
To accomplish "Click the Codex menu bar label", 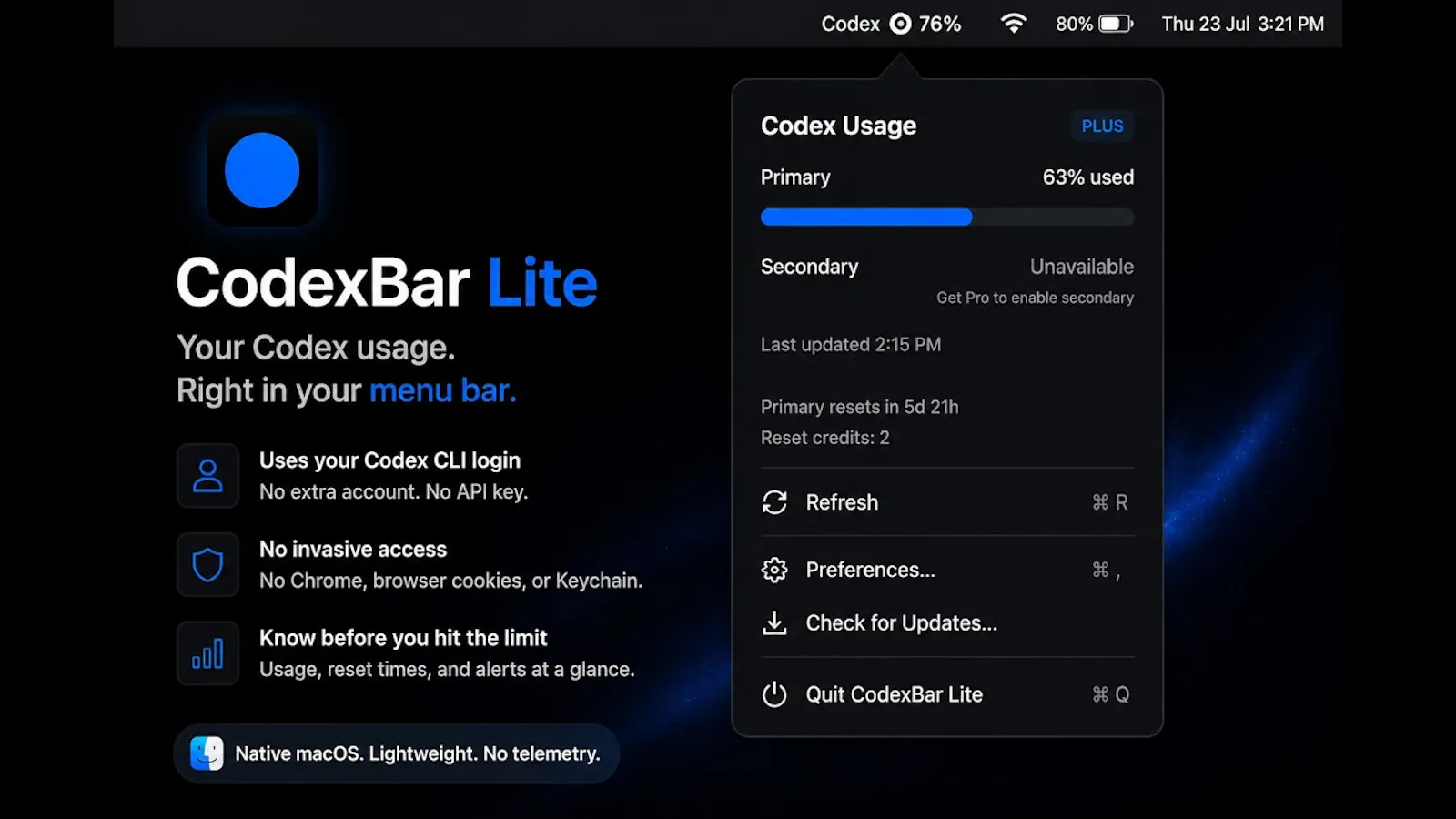I will (x=850, y=24).
